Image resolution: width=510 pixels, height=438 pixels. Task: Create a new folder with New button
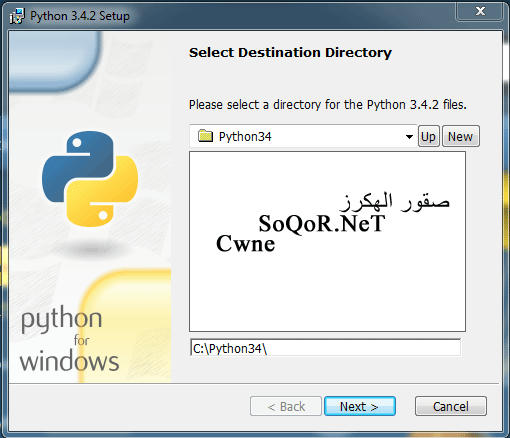tap(461, 136)
